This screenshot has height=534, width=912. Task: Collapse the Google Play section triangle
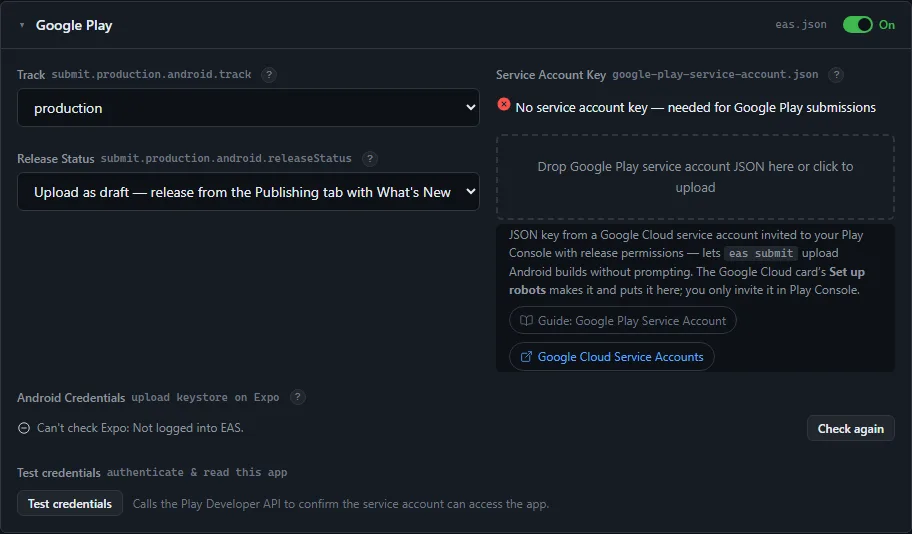[x=22, y=25]
